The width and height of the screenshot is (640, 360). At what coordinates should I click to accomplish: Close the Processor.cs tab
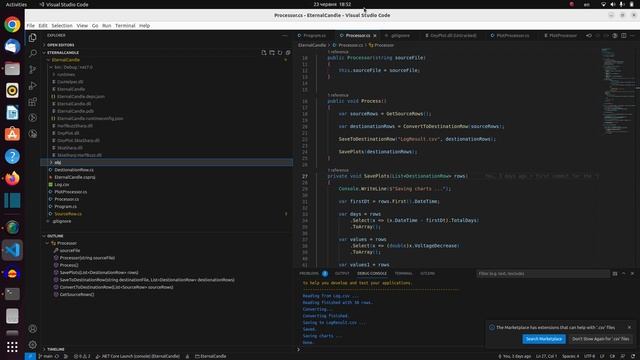click(375, 36)
